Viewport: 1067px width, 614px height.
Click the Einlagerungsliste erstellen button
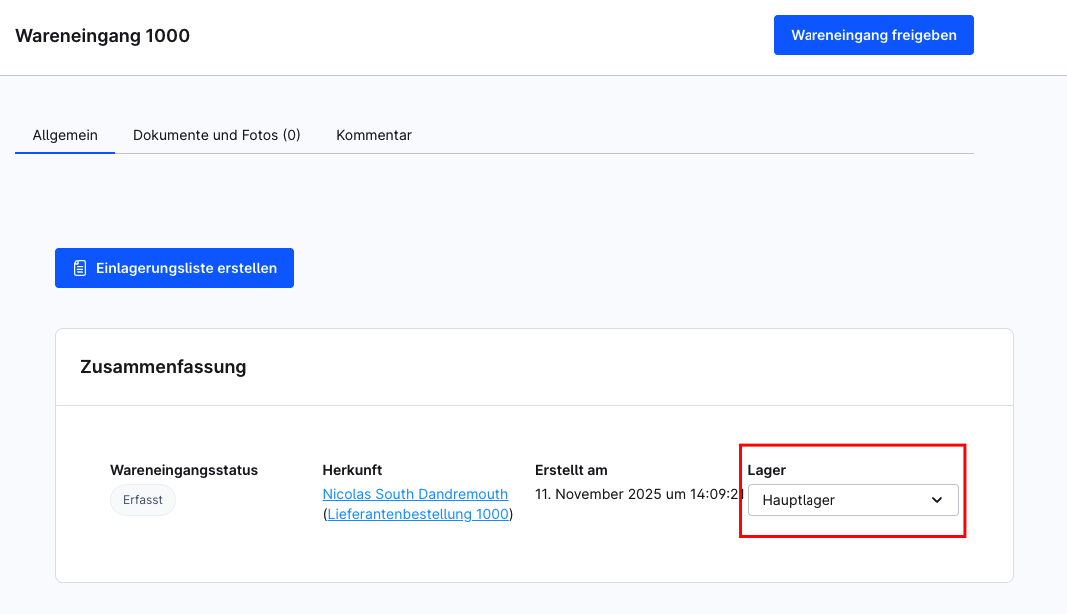click(x=174, y=268)
